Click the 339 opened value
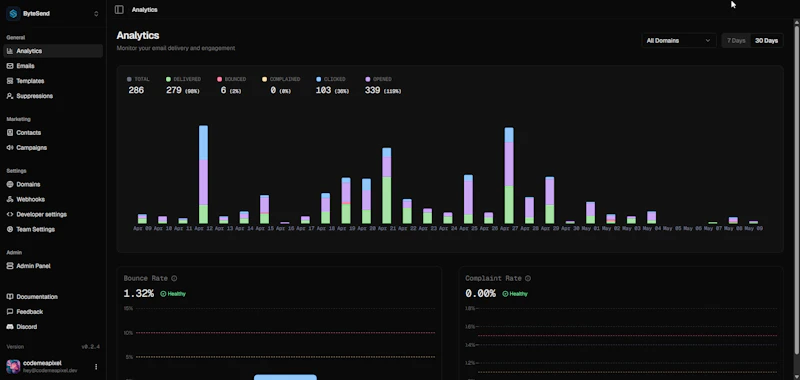Image resolution: width=800 pixels, height=380 pixels. coord(372,90)
